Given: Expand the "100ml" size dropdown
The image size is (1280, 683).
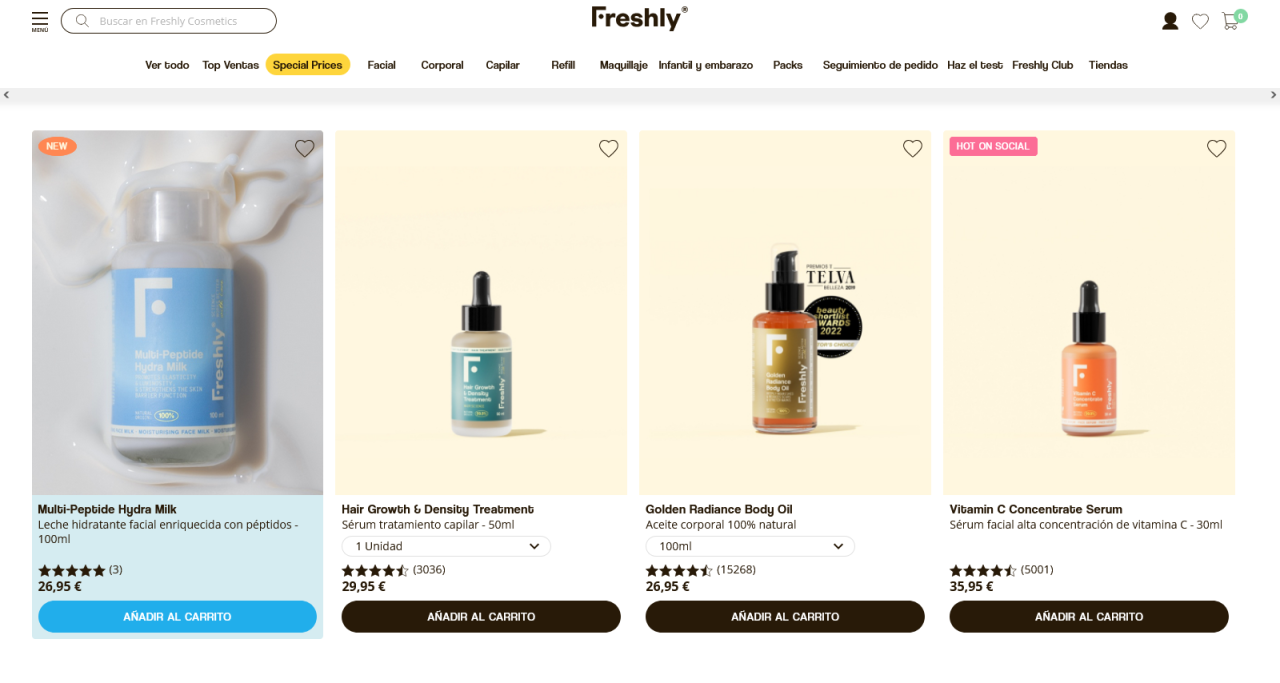Looking at the screenshot, I should 750,546.
